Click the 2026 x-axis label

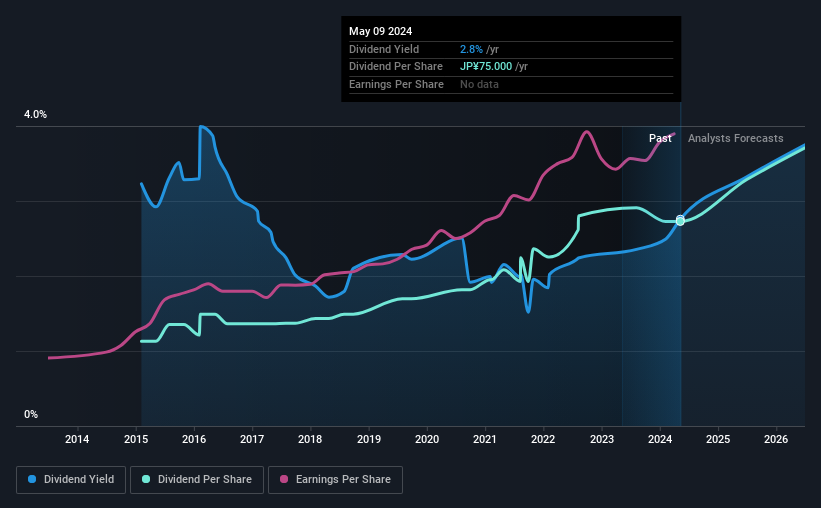776,439
